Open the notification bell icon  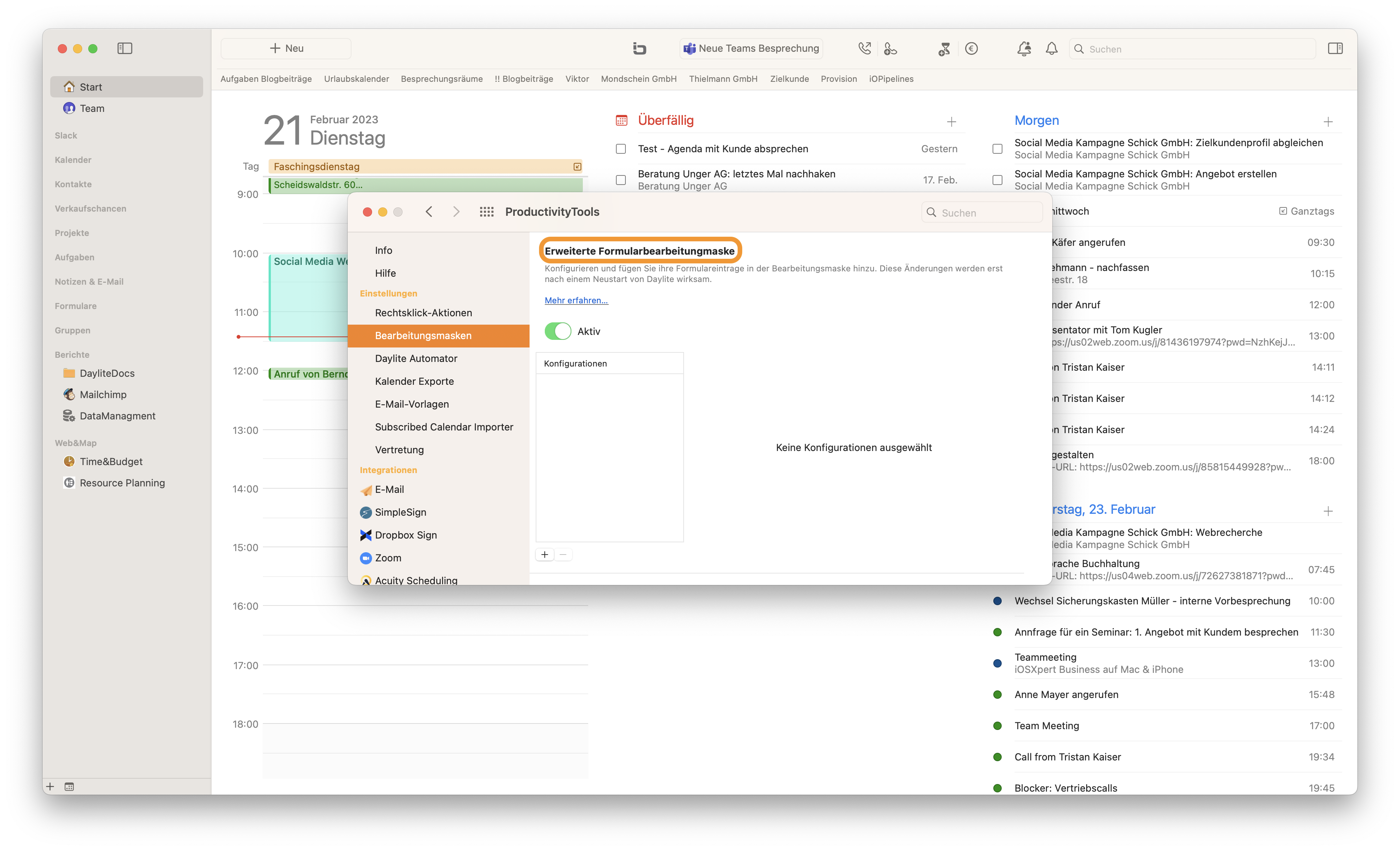click(1052, 48)
